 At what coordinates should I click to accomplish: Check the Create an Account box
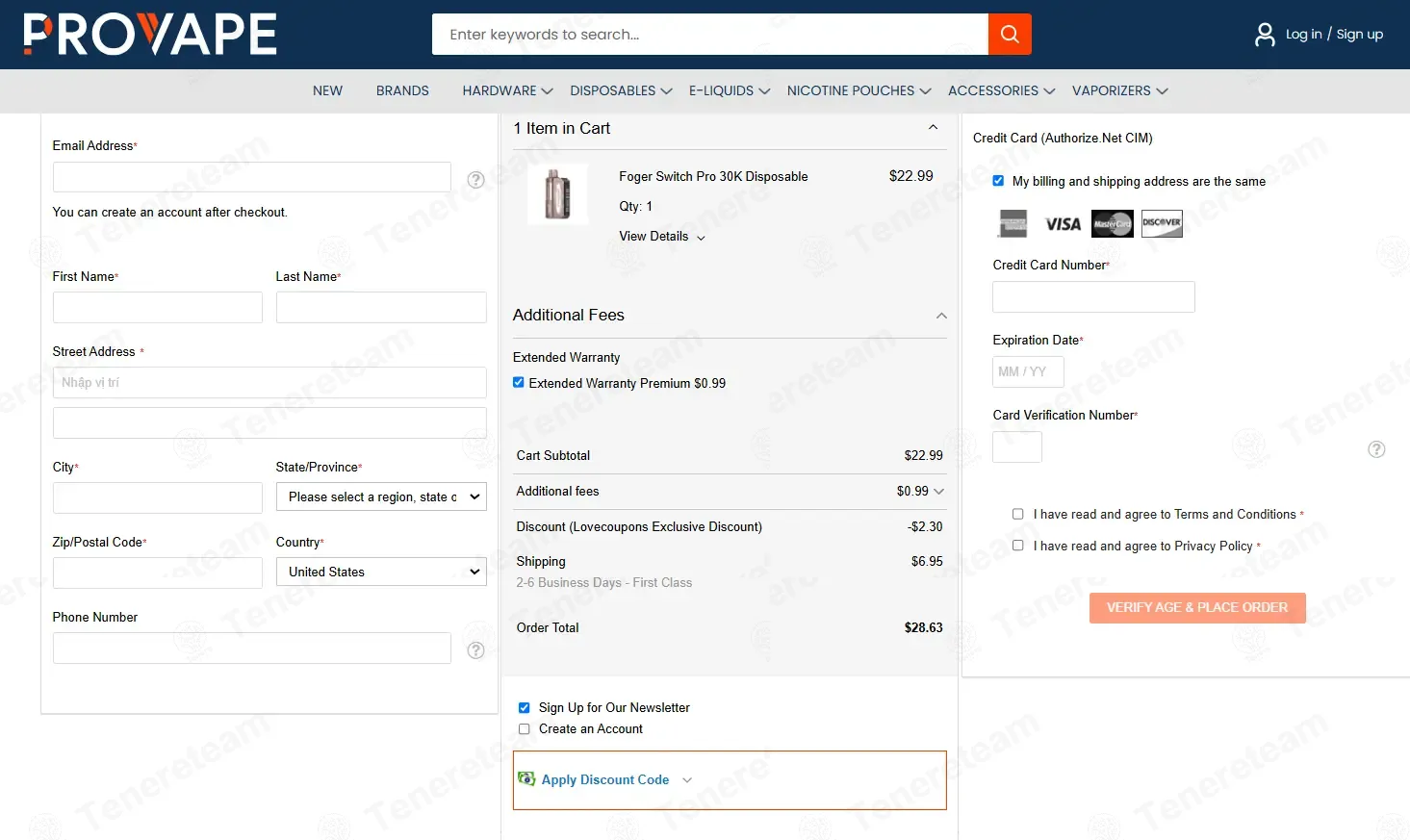coord(525,728)
